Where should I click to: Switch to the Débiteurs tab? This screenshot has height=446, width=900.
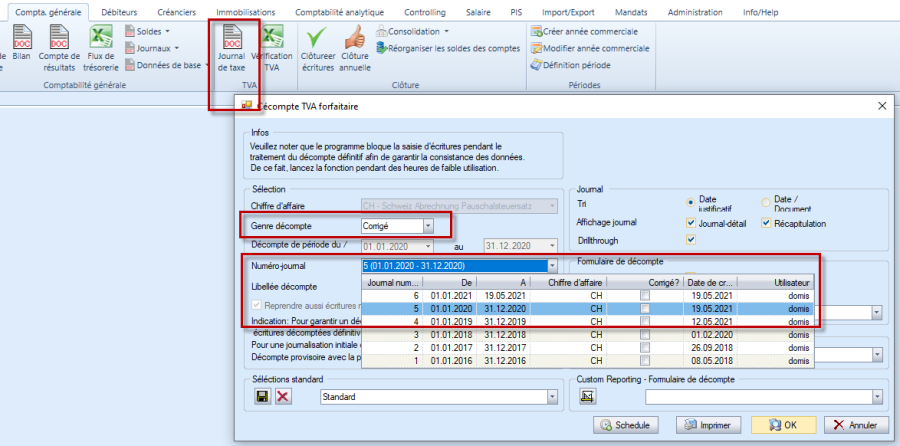[118, 12]
